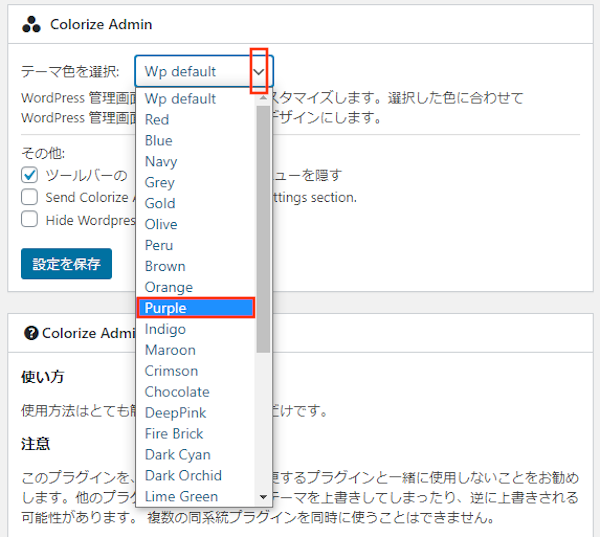Choose the Dark Cyan option
This screenshot has height=537, width=600.
(196, 454)
